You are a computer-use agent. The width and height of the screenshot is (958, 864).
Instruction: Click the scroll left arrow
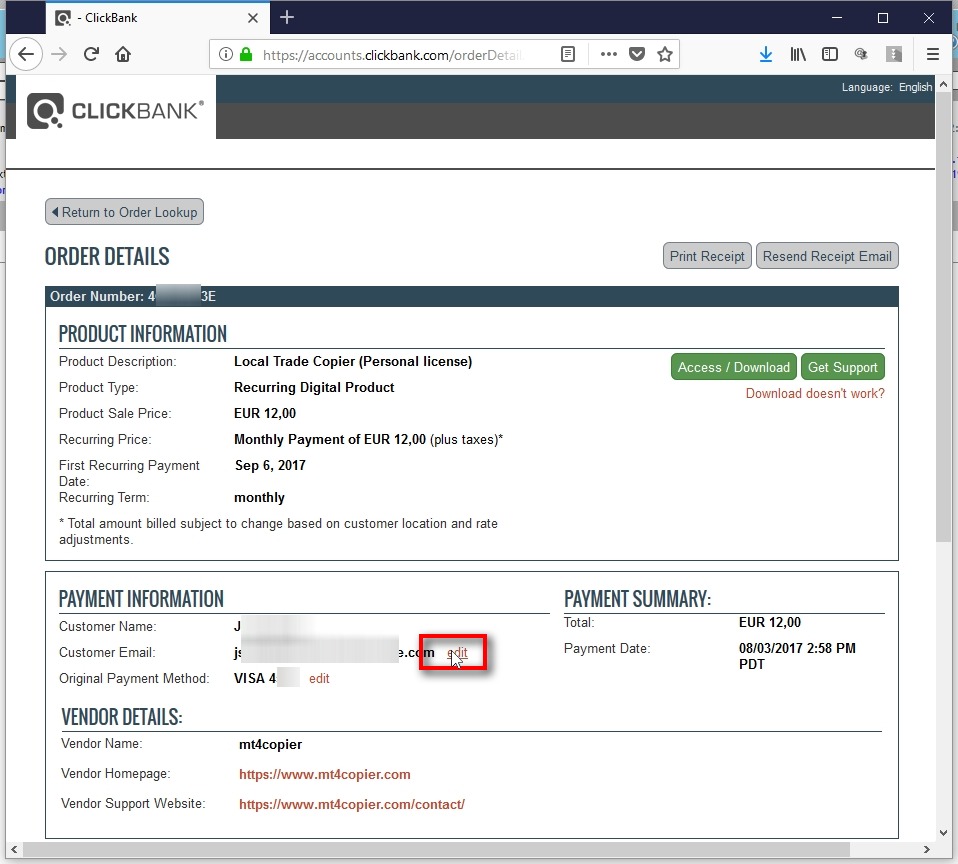click(x=13, y=849)
